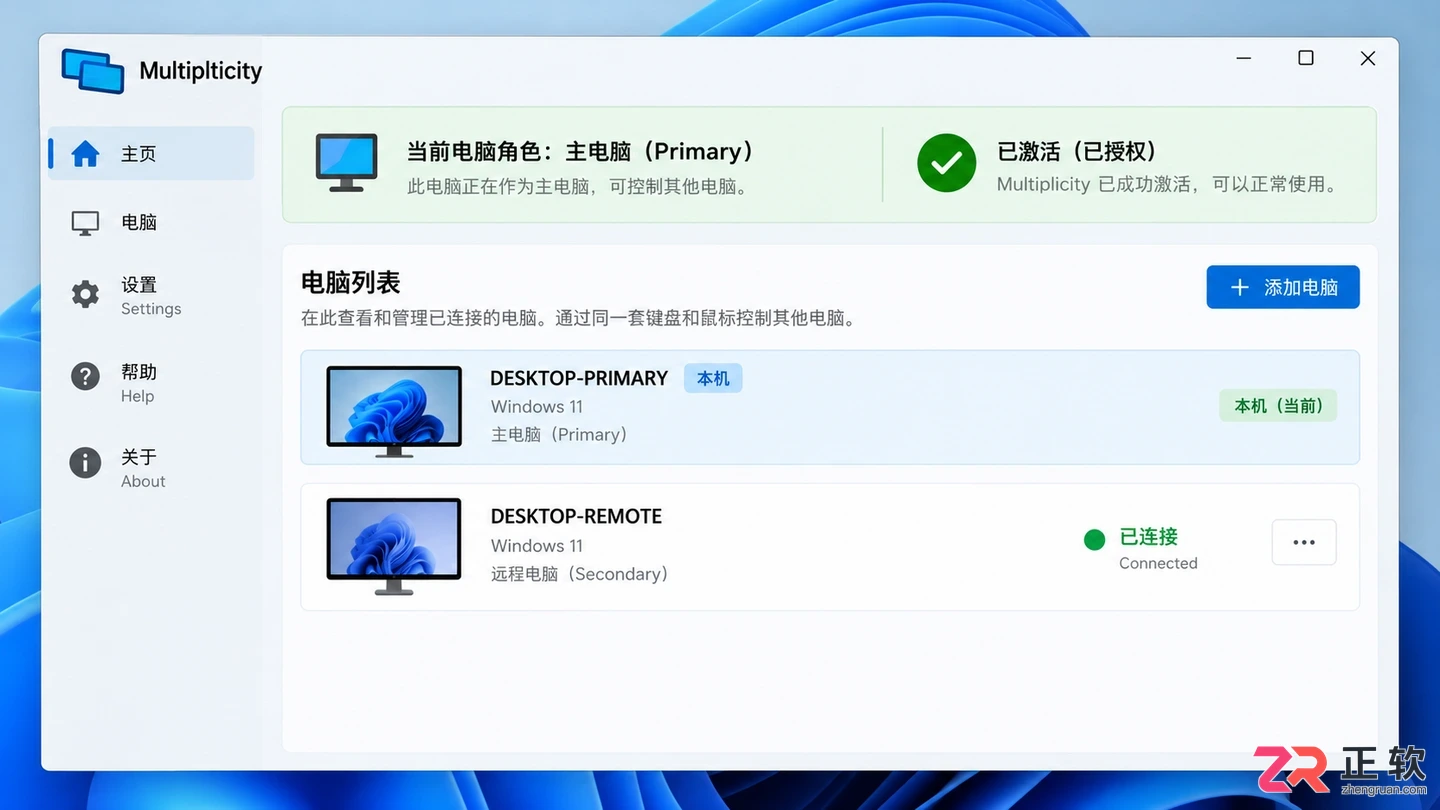Select the DESKTOP-PRIMARY name text
The image size is (1440, 810).
coord(579,378)
